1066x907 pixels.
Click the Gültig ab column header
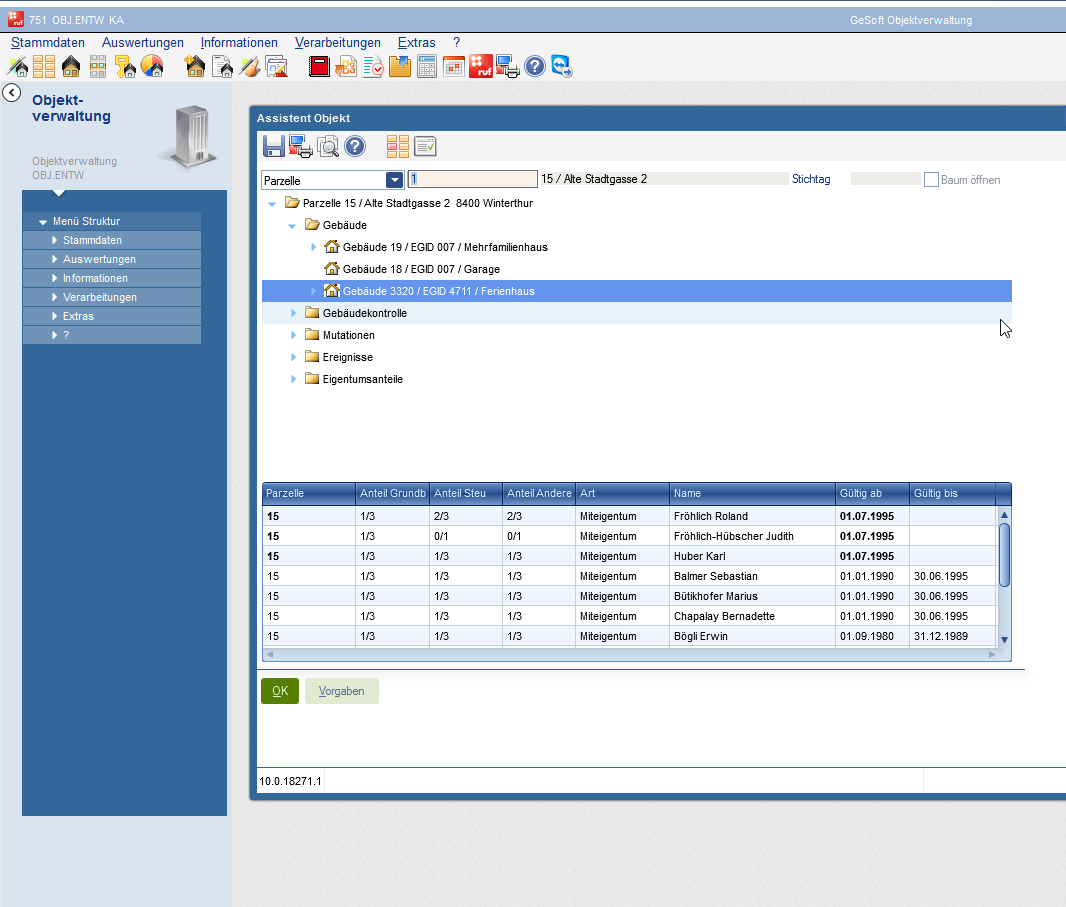click(x=872, y=494)
